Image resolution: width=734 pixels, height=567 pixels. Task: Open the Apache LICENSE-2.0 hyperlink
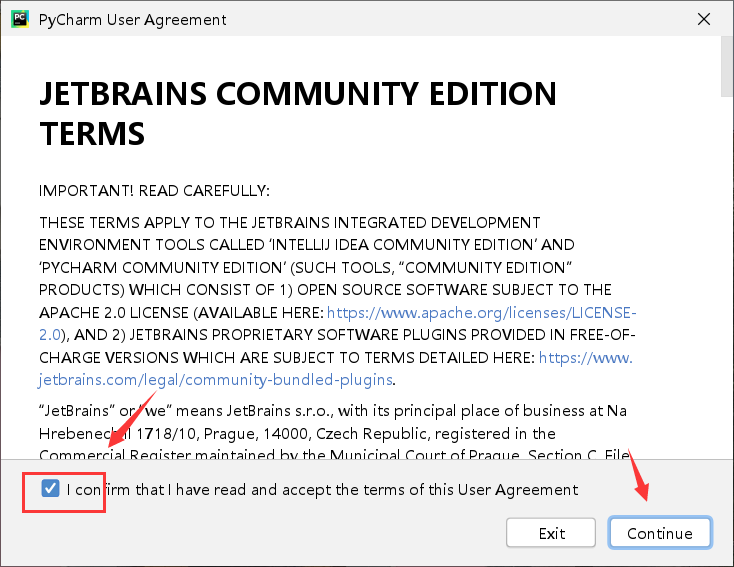tap(481, 312)
